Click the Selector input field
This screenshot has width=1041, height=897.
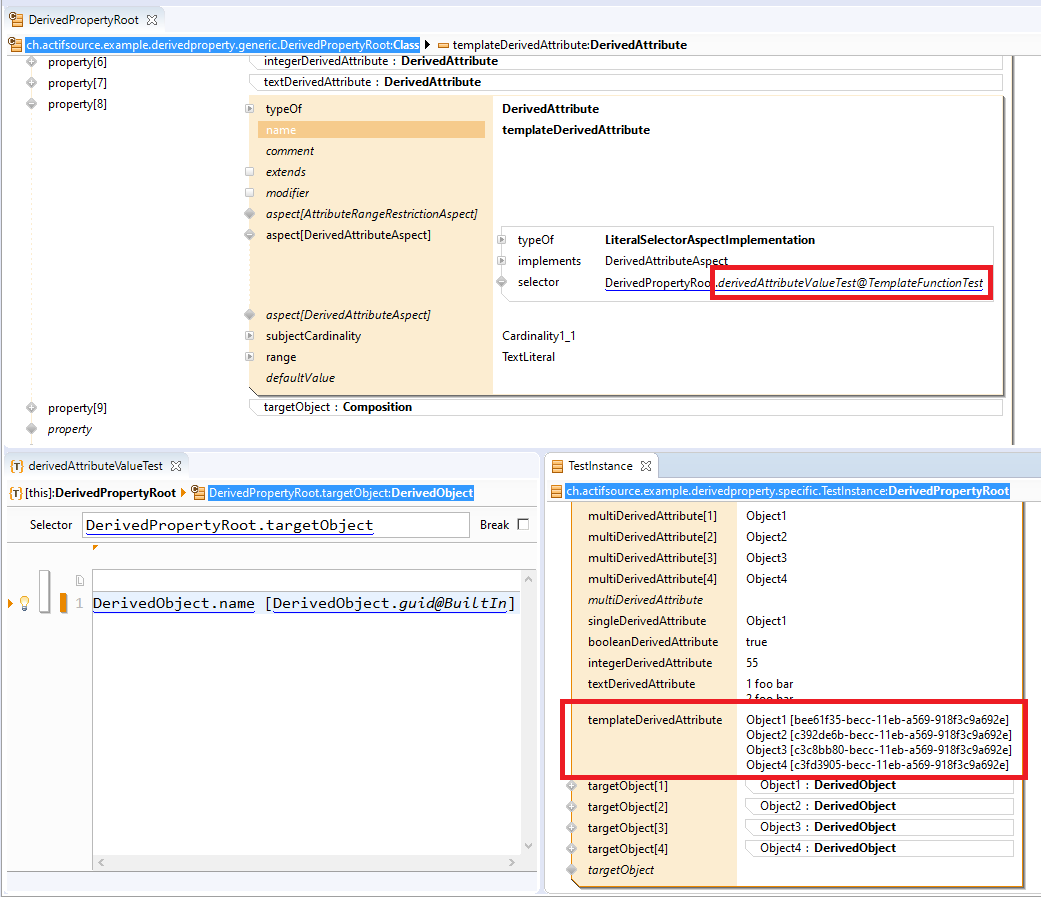coord(275,525)
